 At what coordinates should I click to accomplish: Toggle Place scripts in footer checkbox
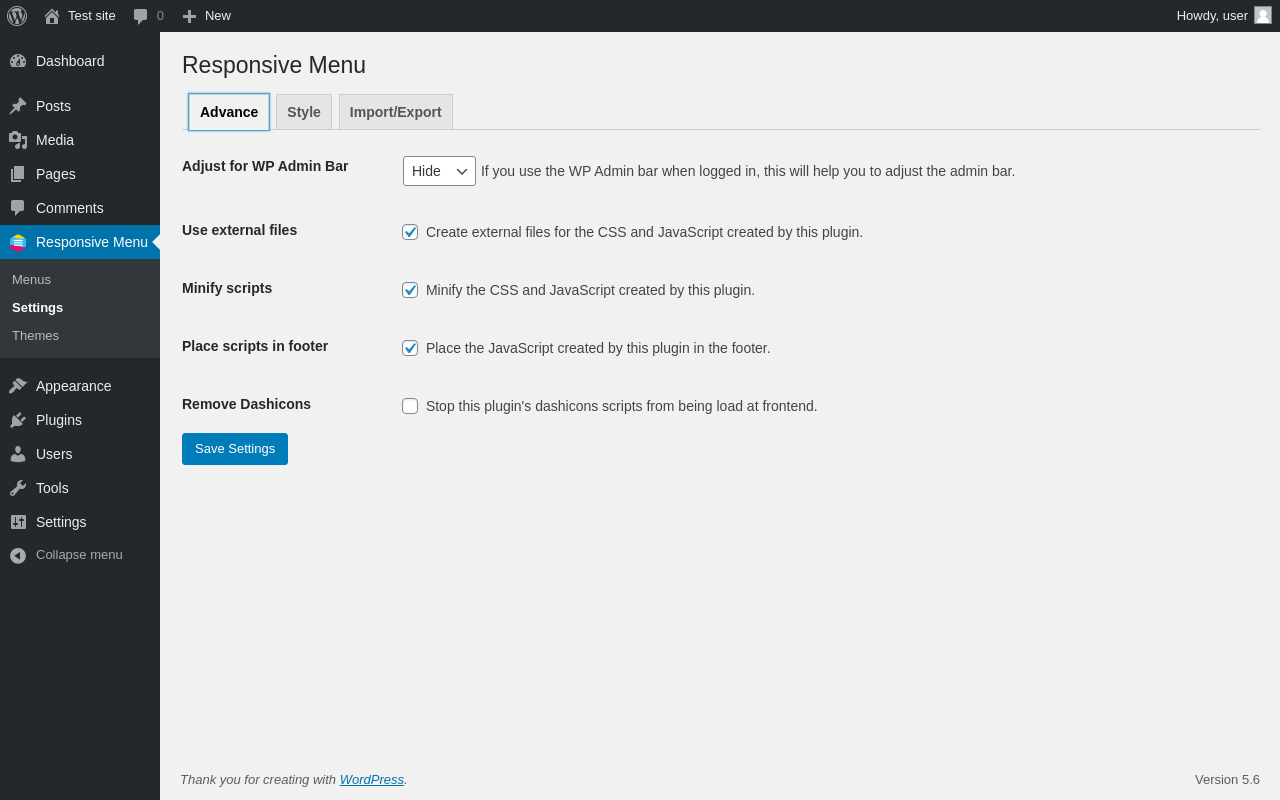(x=410, y=348)
